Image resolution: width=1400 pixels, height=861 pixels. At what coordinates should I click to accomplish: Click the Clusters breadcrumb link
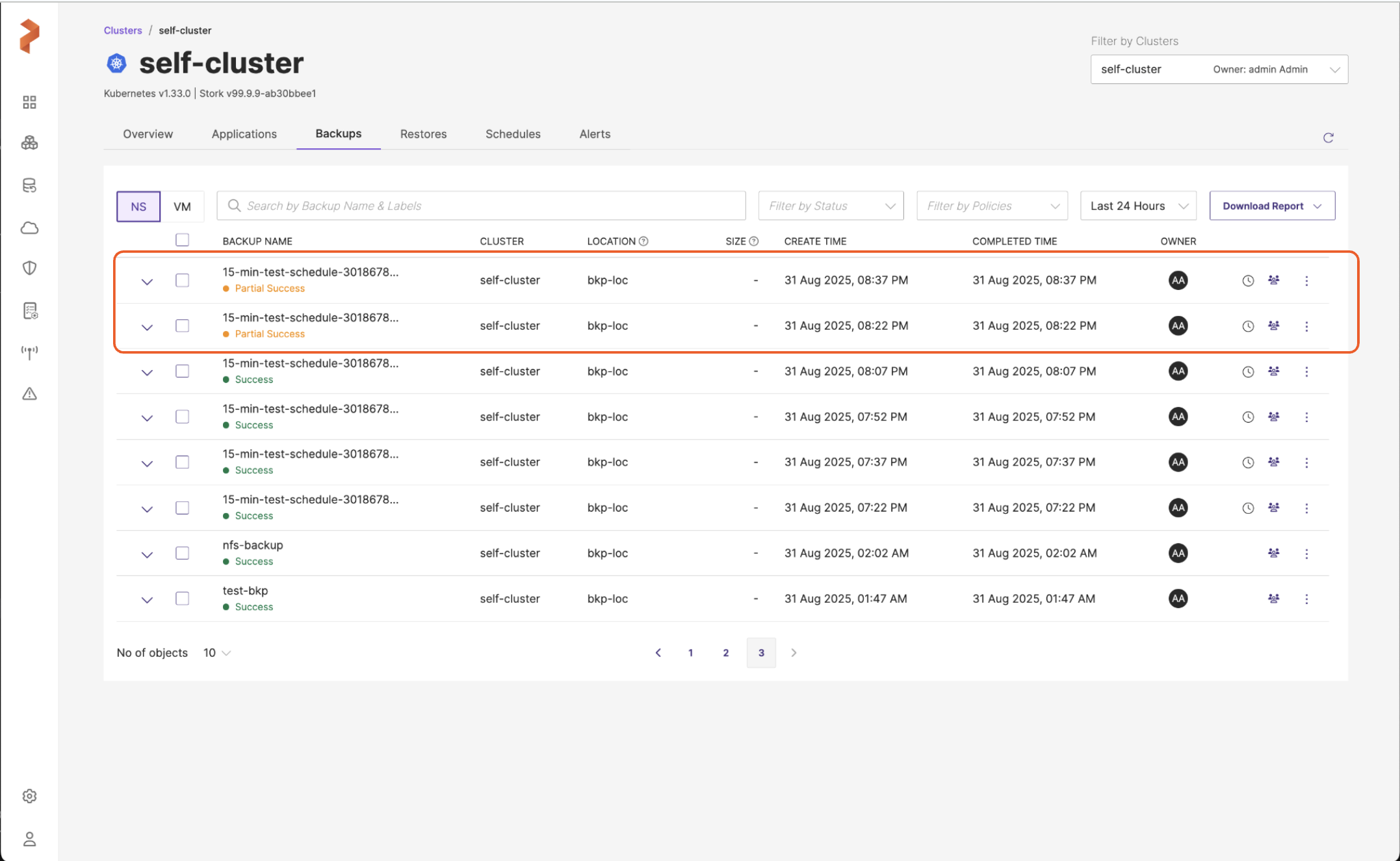[x=122, y=31]
